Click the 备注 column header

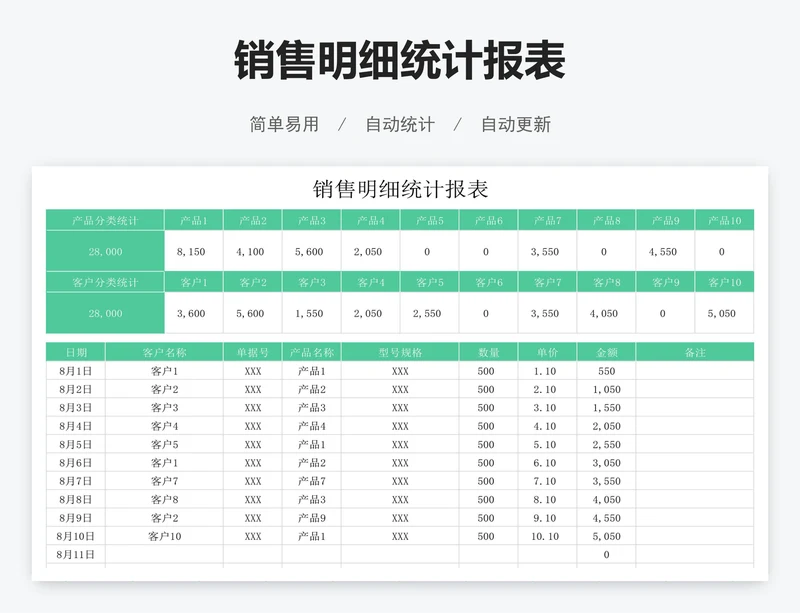pos(695,352)
